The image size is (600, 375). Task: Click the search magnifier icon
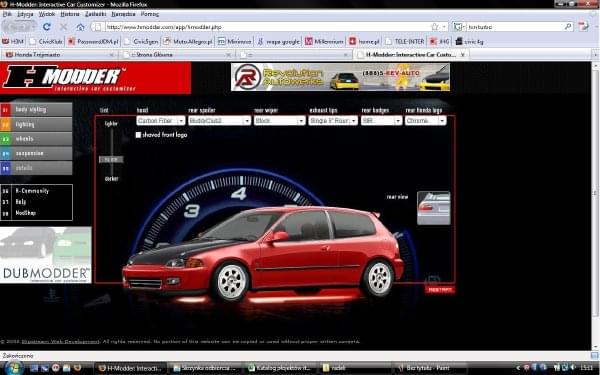[568, 26]
